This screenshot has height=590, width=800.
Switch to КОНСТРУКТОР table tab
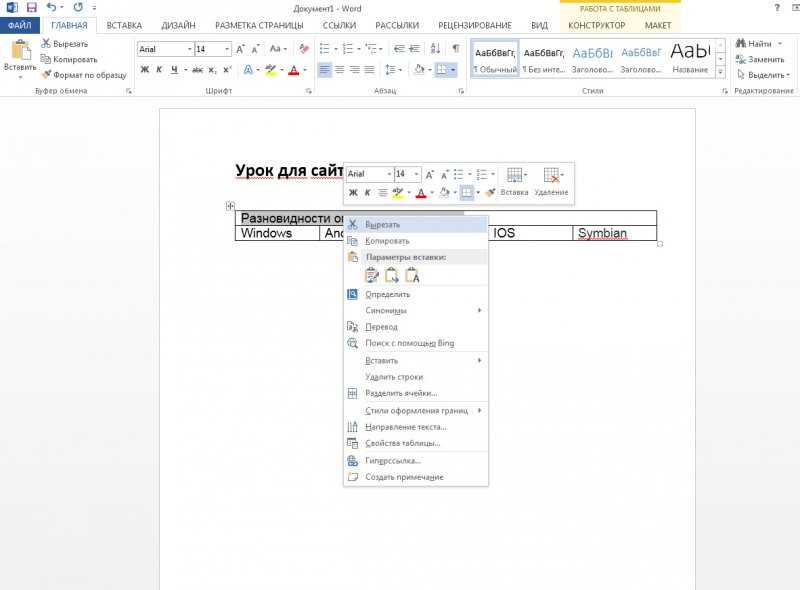click(x=596, y=25)
